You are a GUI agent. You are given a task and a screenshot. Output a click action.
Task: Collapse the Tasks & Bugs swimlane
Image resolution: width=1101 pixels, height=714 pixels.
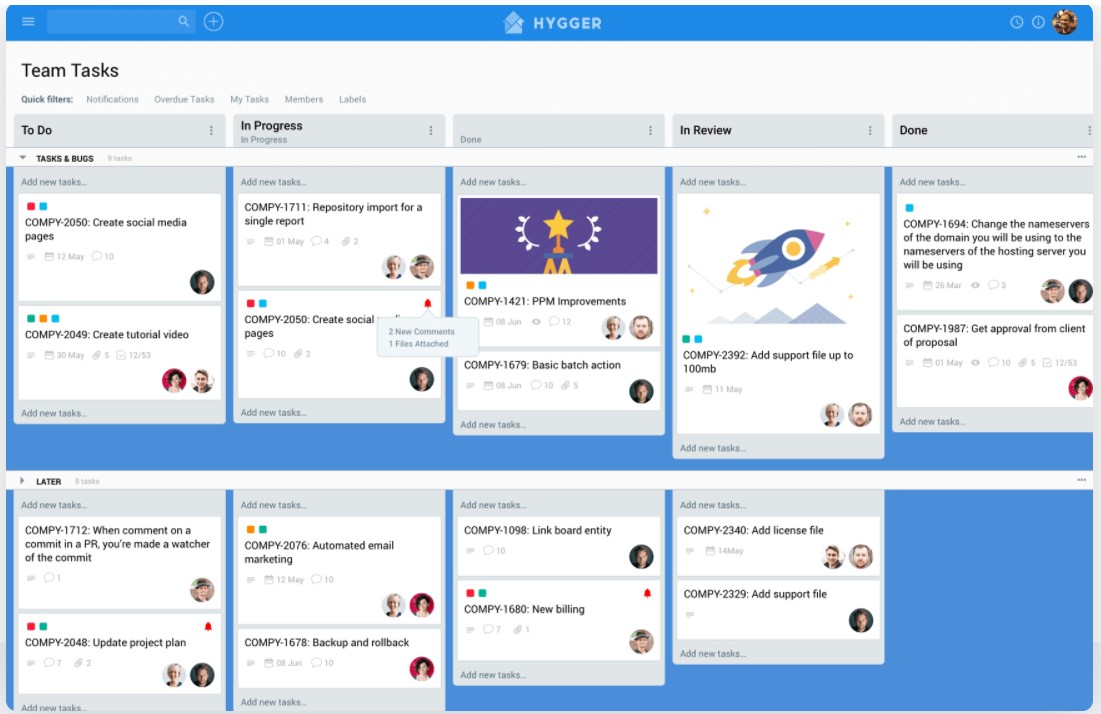[23, 158]
